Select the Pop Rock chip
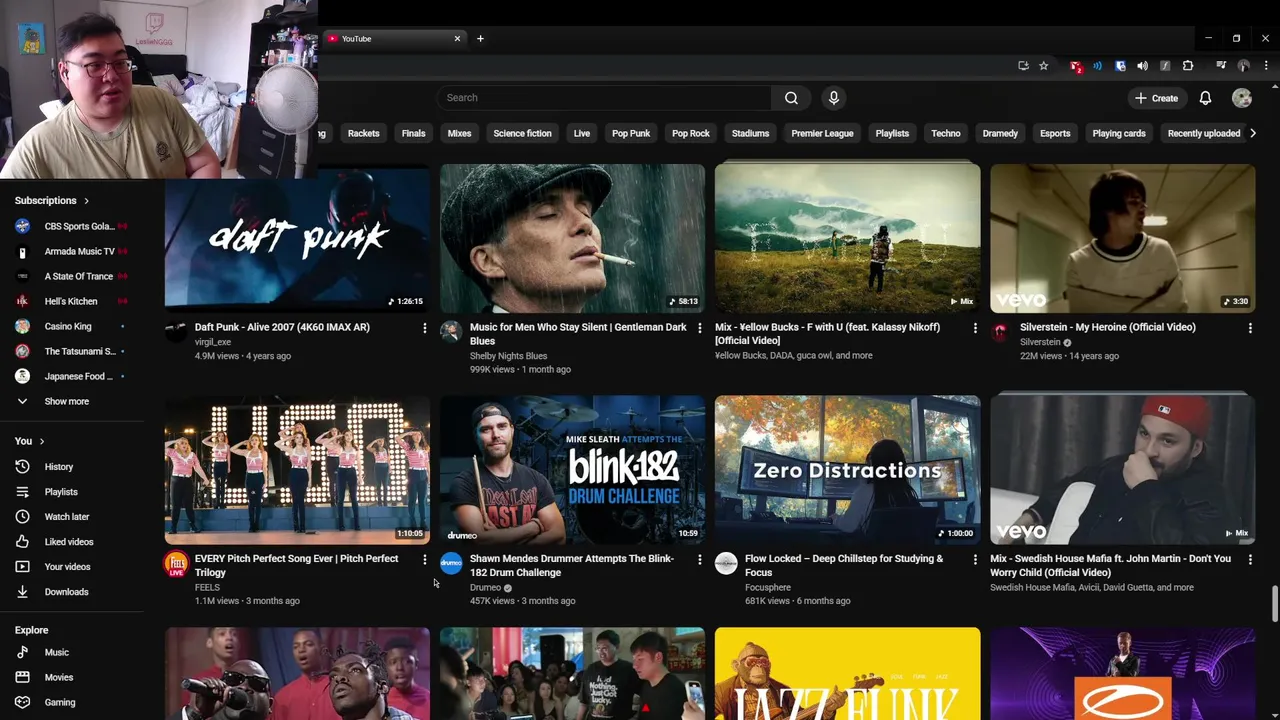Viewport: 1280px width, 720px height. point(691,133)
